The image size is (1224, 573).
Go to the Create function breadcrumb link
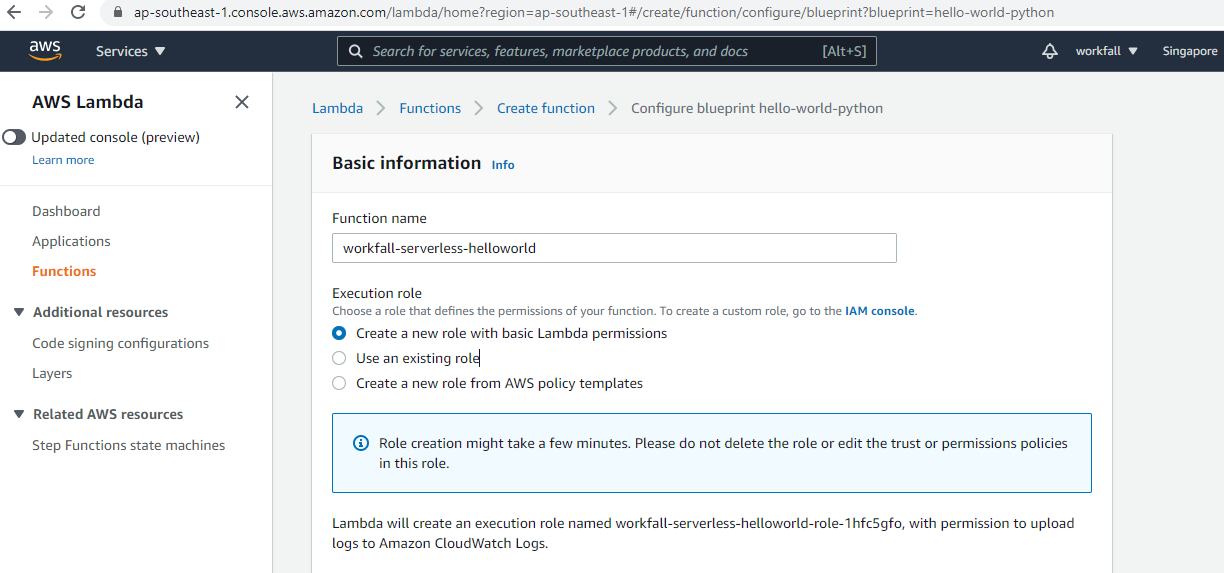(x=546, y=108)
